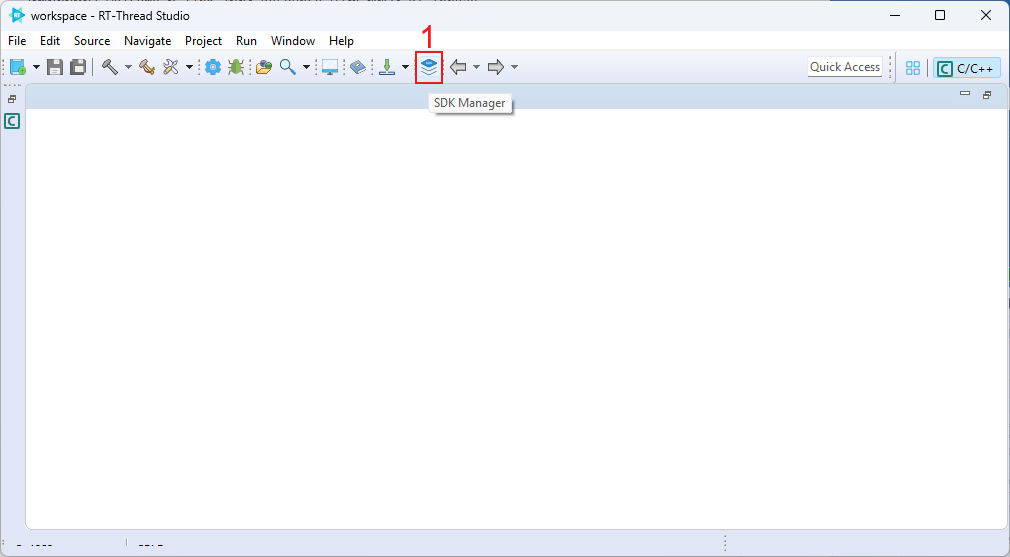Click the bug Debug icon
Screen dimensions: 1010x557
click(236, 67)
